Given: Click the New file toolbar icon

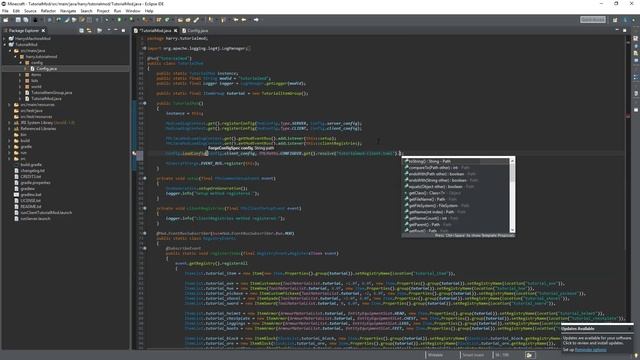Looking at the screenshot, I should (x=6, y=20).
